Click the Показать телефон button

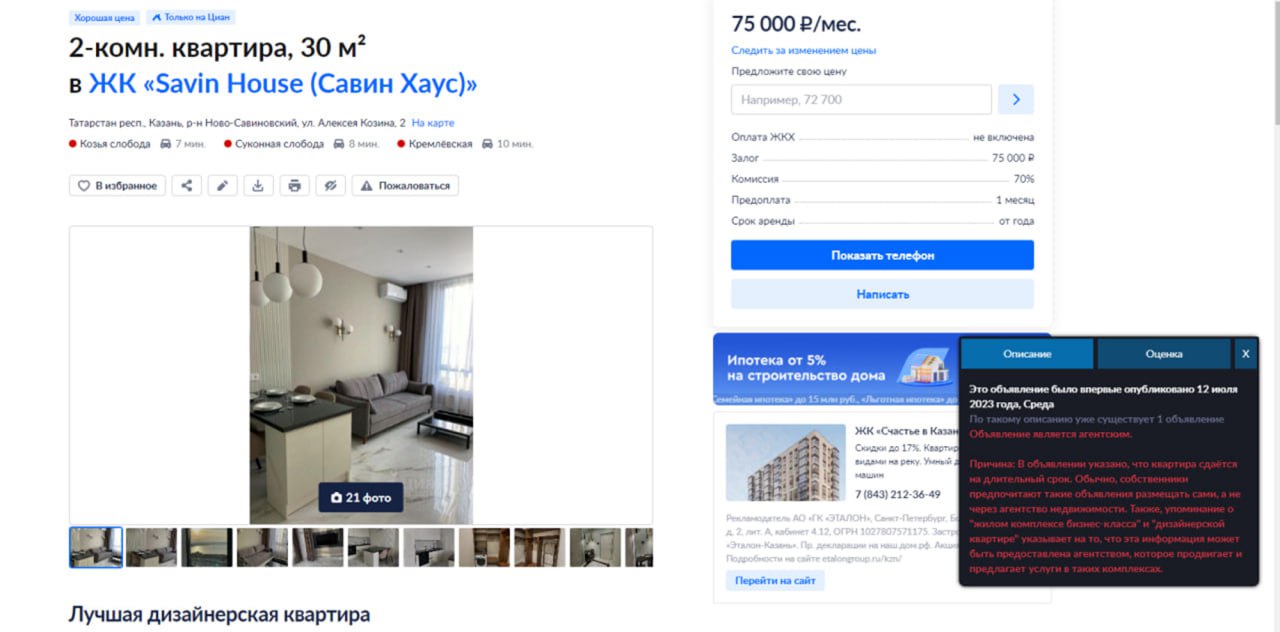(882, 255)
